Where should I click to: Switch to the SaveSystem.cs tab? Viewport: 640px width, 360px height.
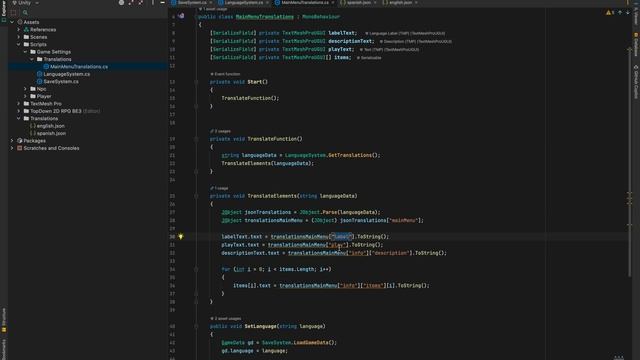(192, 2)
